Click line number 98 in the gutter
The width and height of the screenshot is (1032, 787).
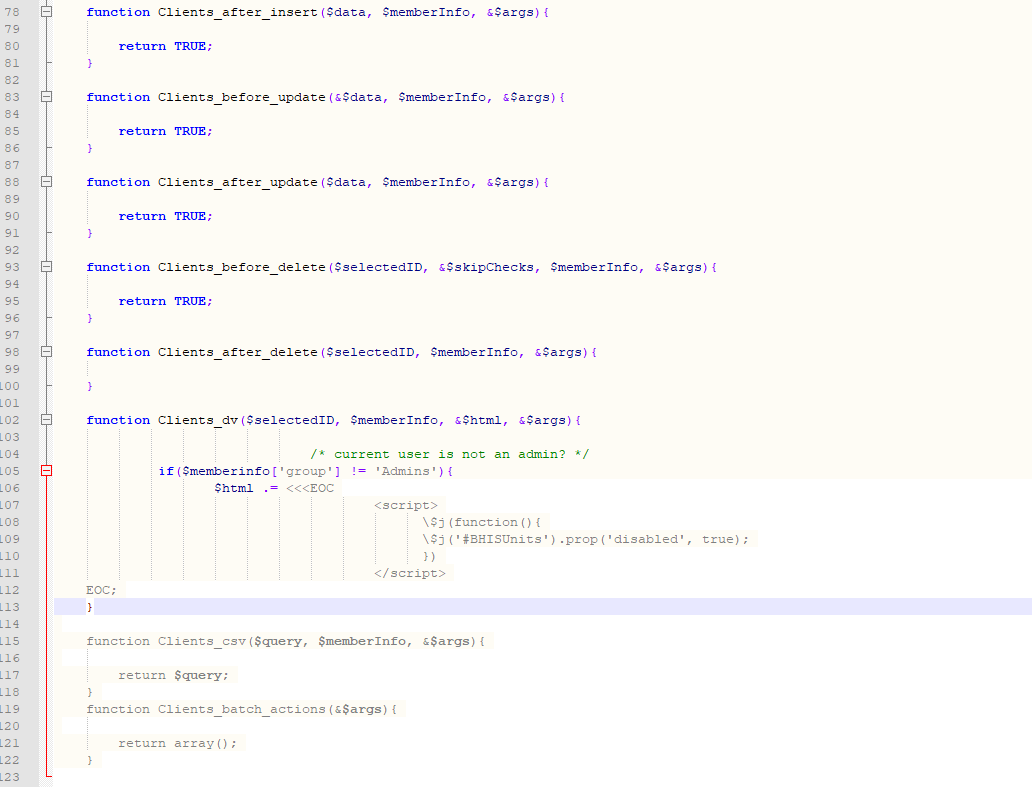(x=12, y=351)
